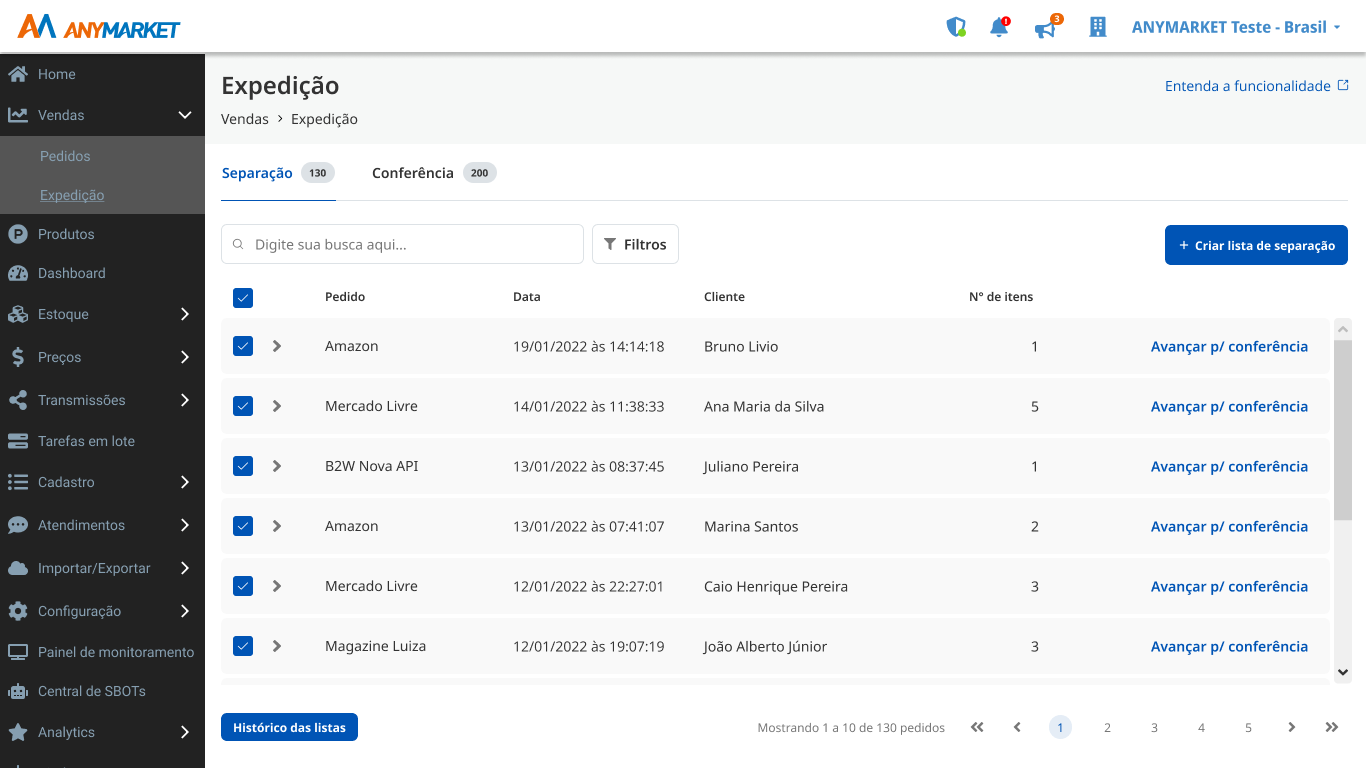Image resolution: width=1366 pixels, height=768 pixels.
Task: Click the Produtos P icon
Action: point(17,234)
